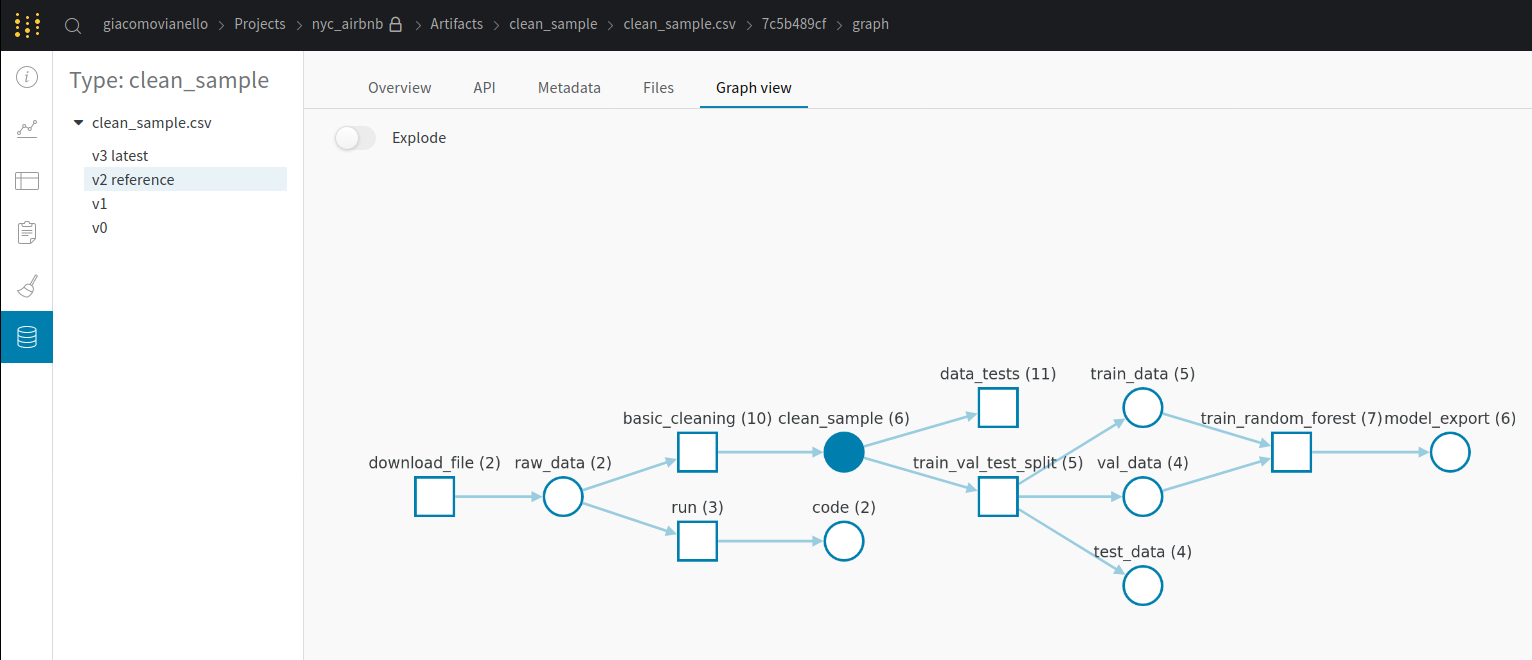Viewport: 1532px width, 660px height.
Task: Open the runs table sidebar icon
Action: (x=27, y=181)
